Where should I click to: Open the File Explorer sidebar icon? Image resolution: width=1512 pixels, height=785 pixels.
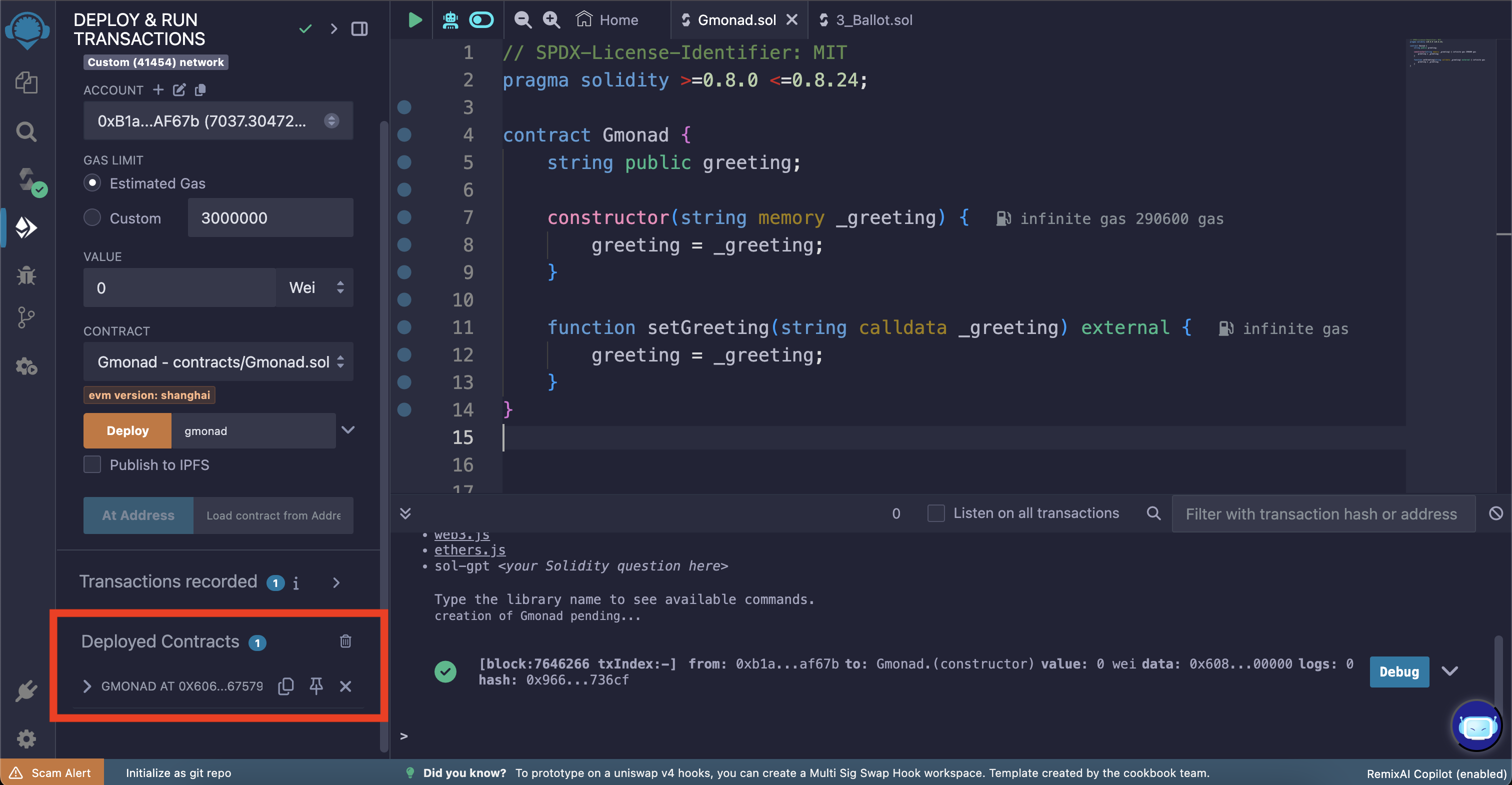26,82
